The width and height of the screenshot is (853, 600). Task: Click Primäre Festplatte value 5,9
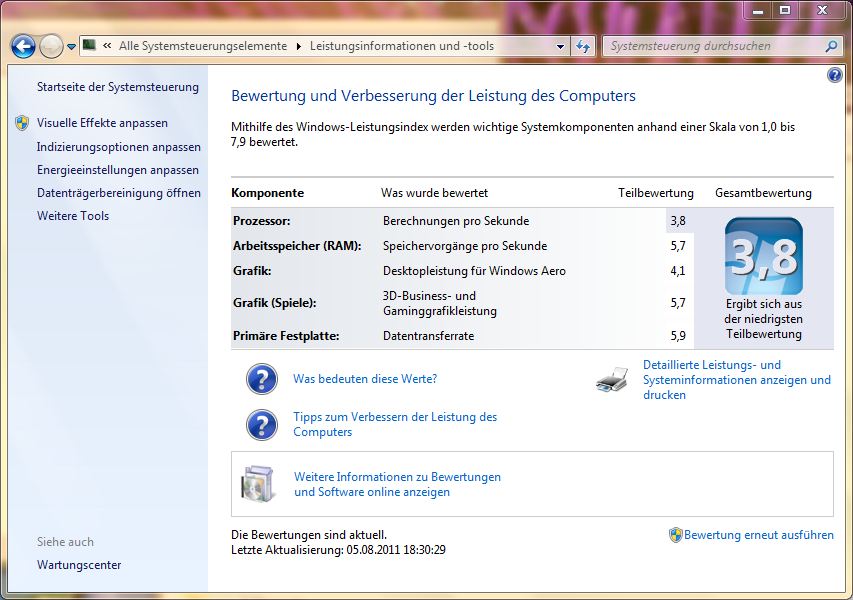(678, 336)
